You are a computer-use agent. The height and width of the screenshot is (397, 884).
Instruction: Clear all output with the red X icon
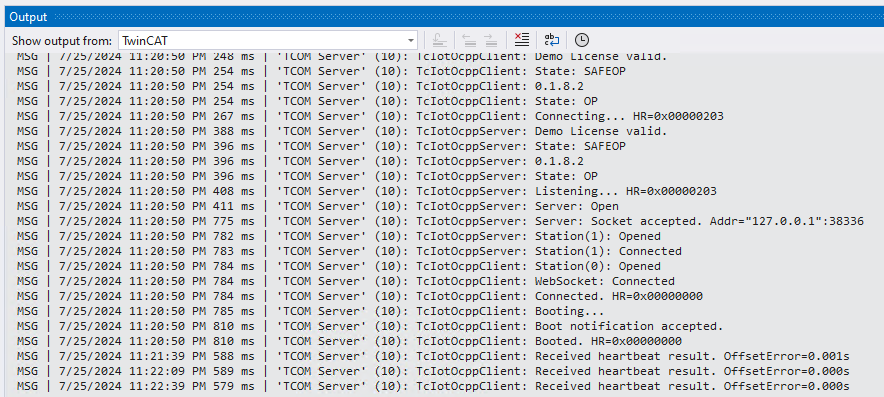pyautogui.click(x=522, y=40)
